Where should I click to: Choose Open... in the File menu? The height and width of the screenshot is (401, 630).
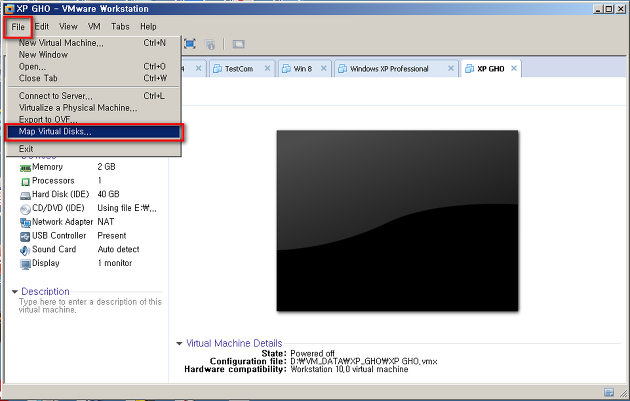click(94, 66)
